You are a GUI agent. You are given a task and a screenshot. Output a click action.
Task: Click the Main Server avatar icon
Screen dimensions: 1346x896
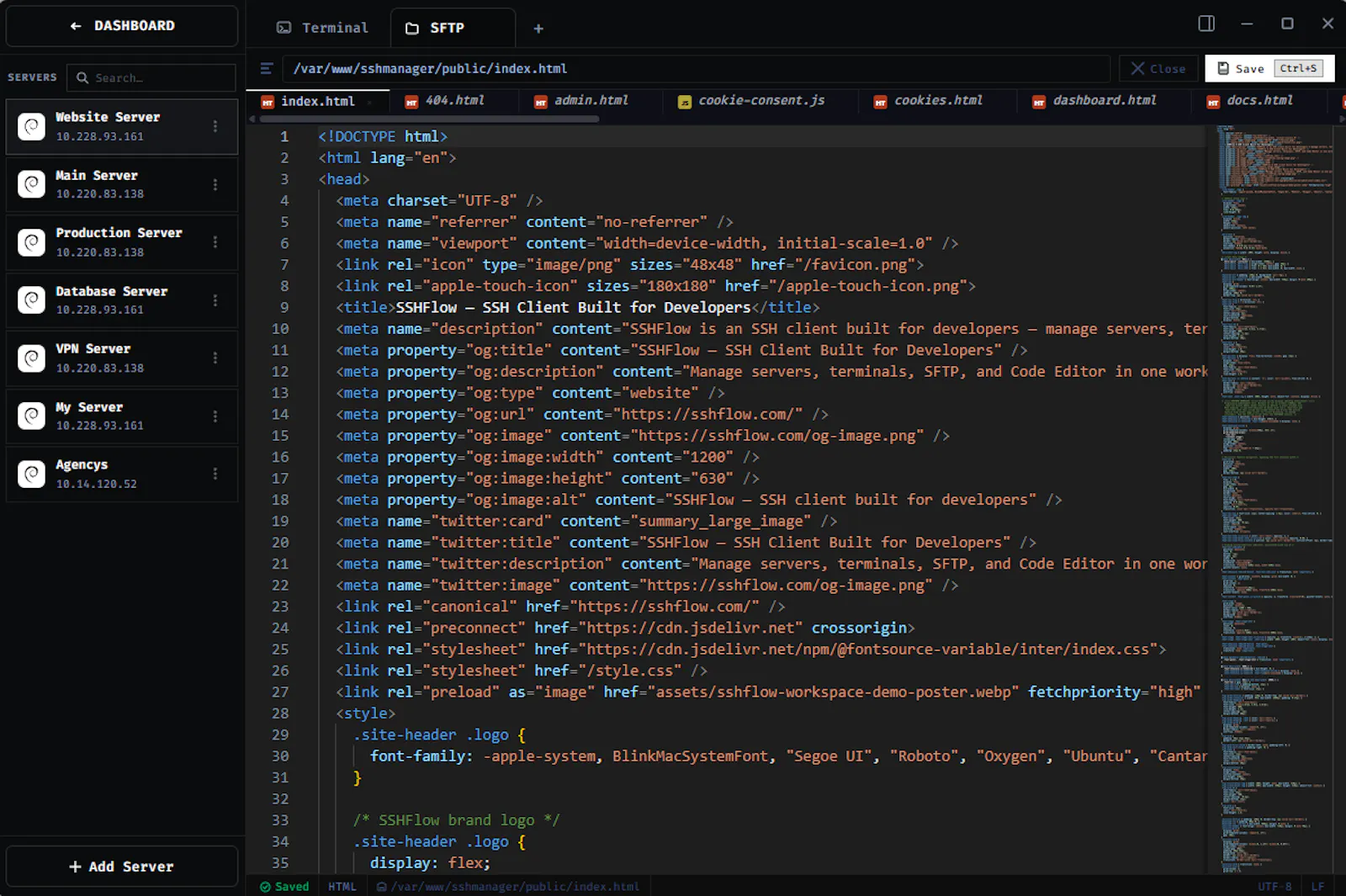pos(32,184)
